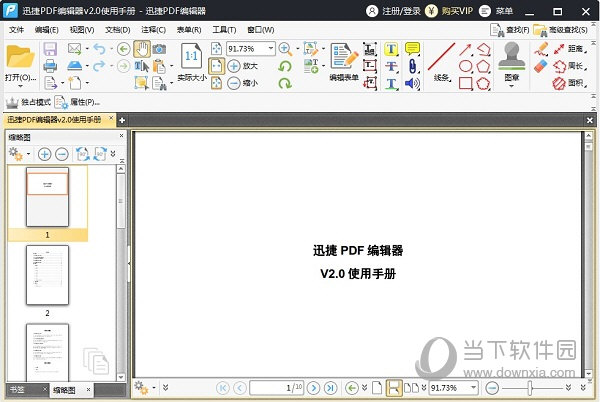
Task: Click the save disk icon
Action: [x=50, y=49]
